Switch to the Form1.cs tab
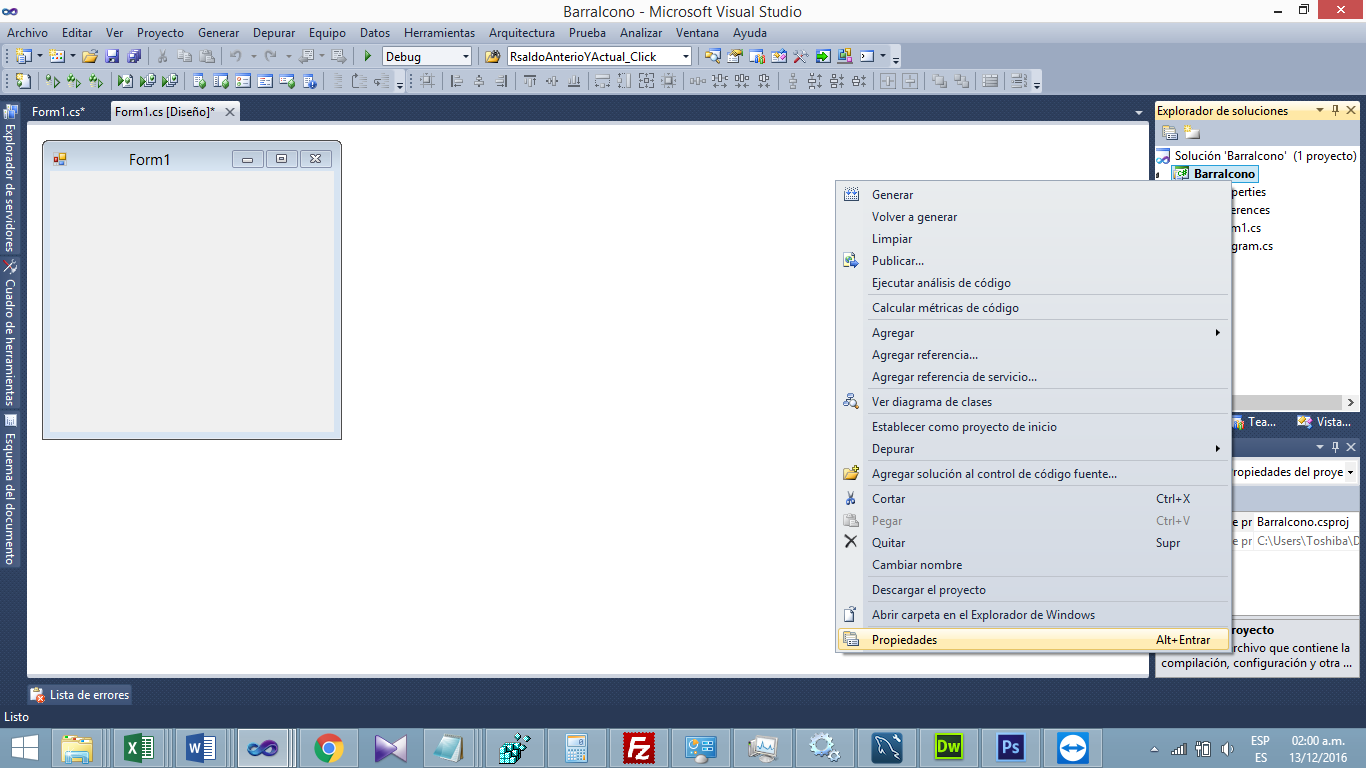This screenshot has height=768, width=1366. point(57,111)
